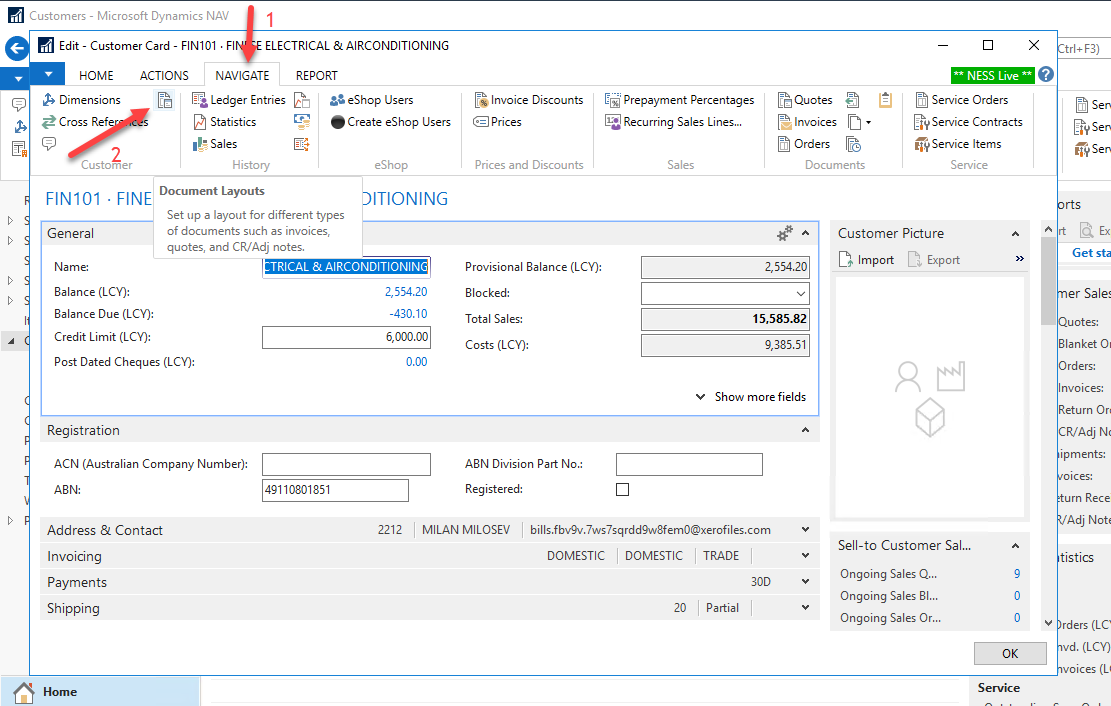This screenshot has height=706, width=1111.
Task: Collapse the Sell-to Customer Sales FactBox
Action: point(1015,546)
